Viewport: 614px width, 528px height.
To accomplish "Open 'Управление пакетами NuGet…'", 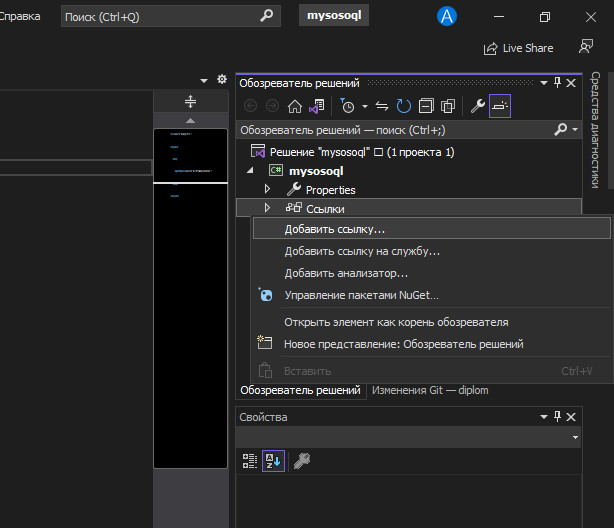I will pos(432,295).
